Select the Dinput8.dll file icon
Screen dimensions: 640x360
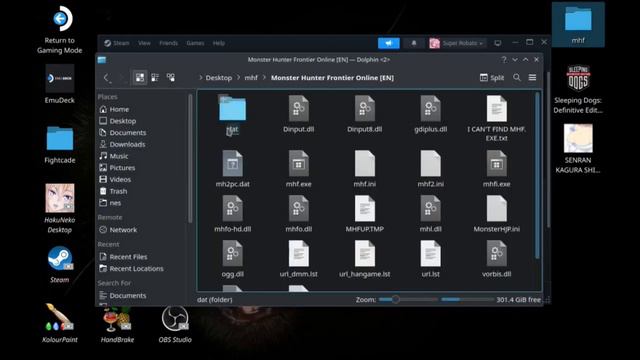pos(364,109)
